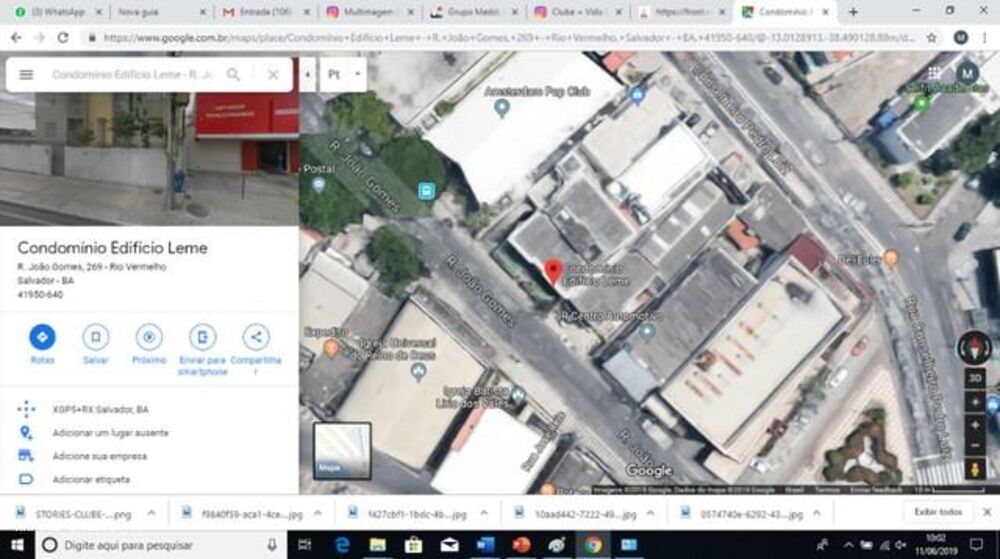Click the search magnifier icon
Screen dimensions: 1000x559
point(234,75)
